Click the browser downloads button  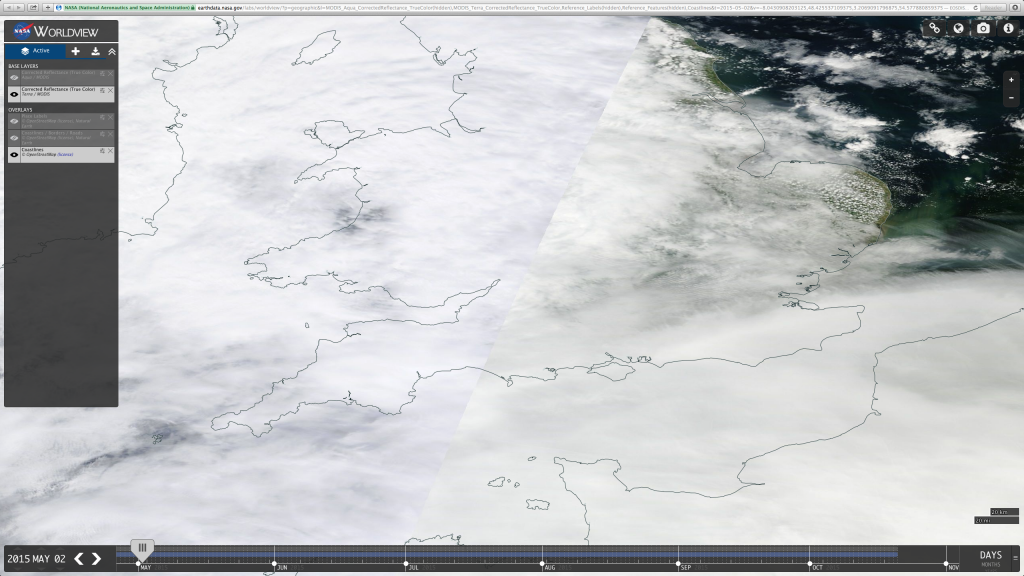pos(1016,7)
